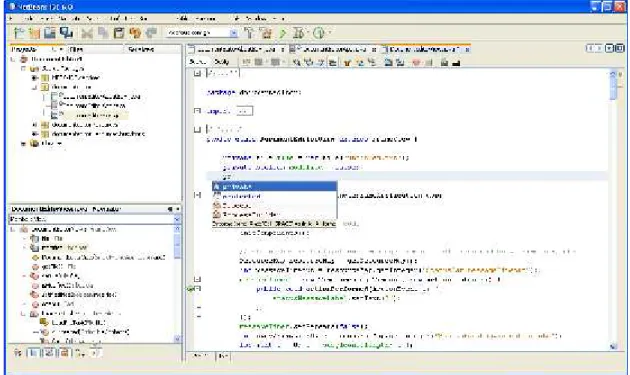Toggle Highlight Search in editor toolbar
The width and height of the screenshot is (630, 375).
coord(333,62)
